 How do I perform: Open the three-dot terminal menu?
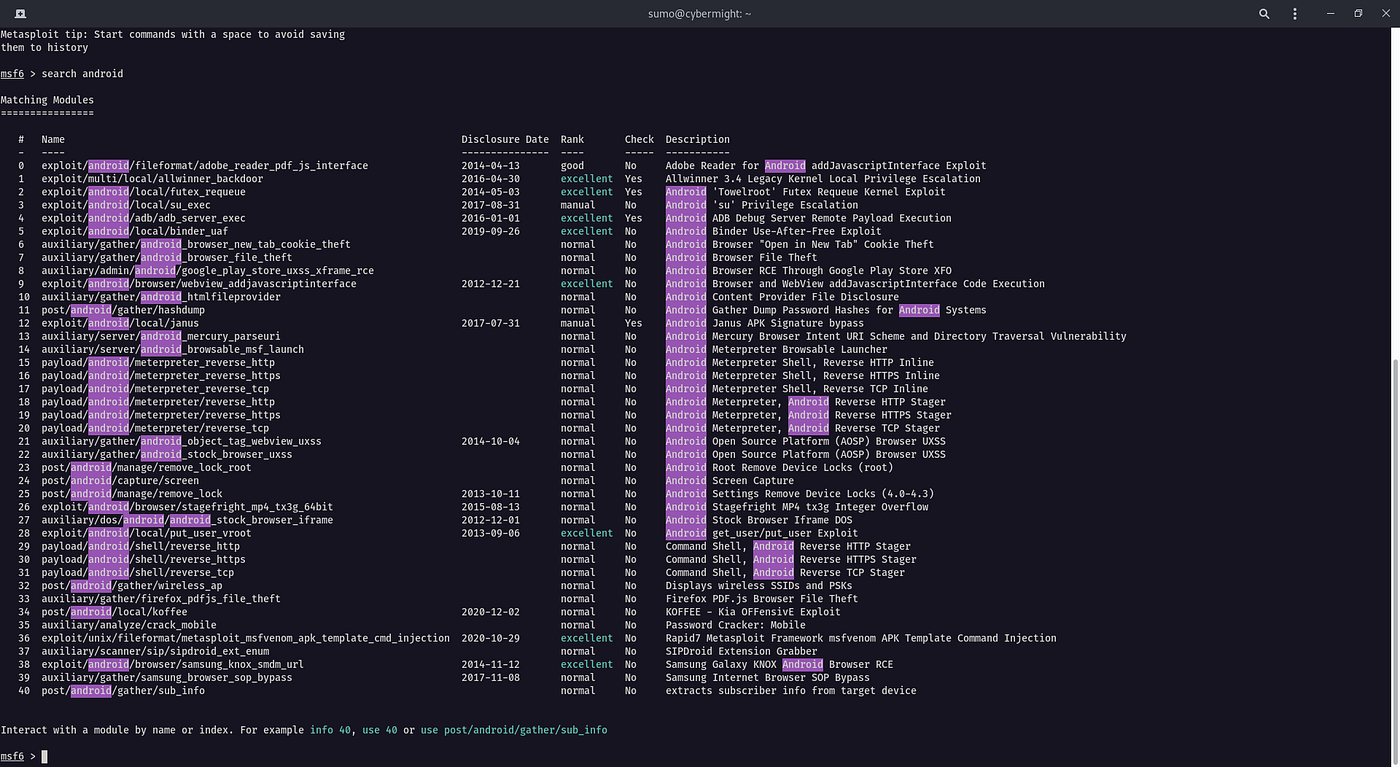[x=1295, y=14]
